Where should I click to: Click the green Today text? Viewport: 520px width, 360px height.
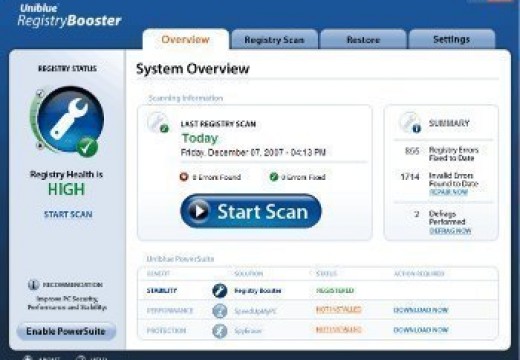click(x=200, y=138)
